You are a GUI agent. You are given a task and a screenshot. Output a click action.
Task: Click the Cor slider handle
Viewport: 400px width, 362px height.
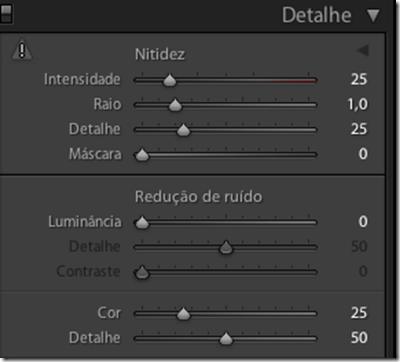point(183,314)
